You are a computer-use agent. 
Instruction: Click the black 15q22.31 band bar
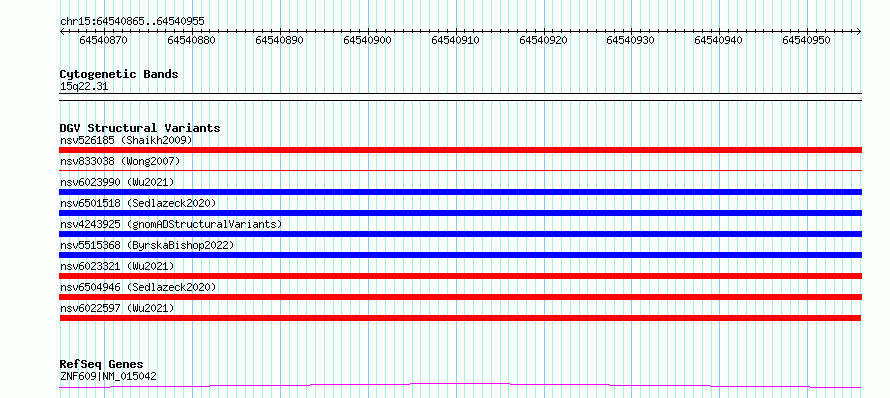click(x=460, y=97)
